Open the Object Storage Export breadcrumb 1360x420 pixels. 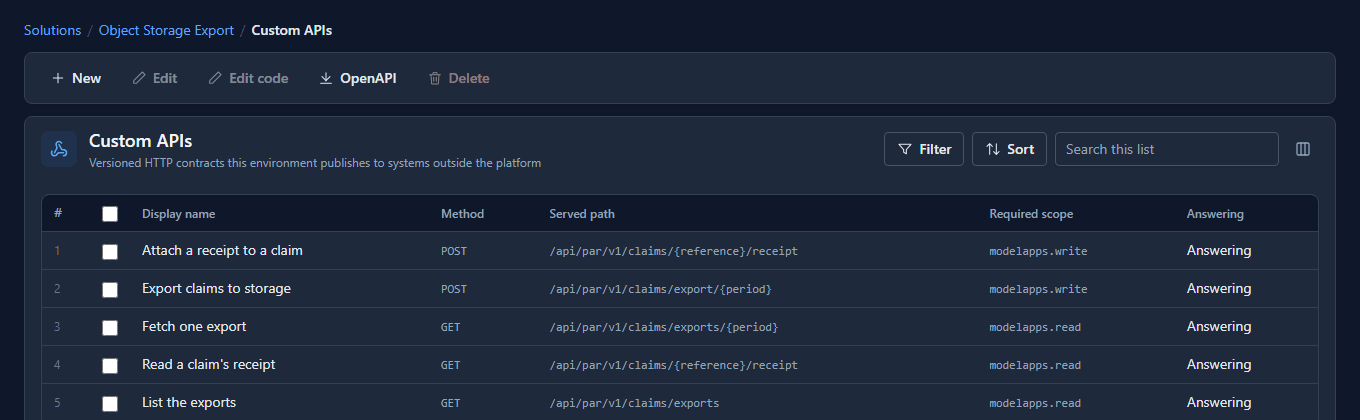tap(166, 30)
